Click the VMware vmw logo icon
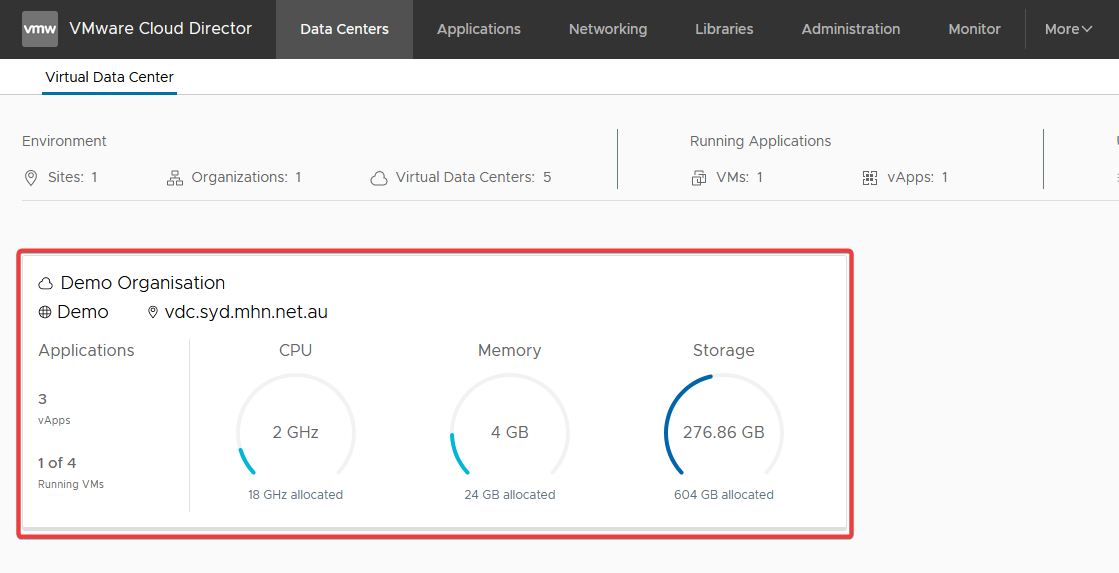 (39, 29)
